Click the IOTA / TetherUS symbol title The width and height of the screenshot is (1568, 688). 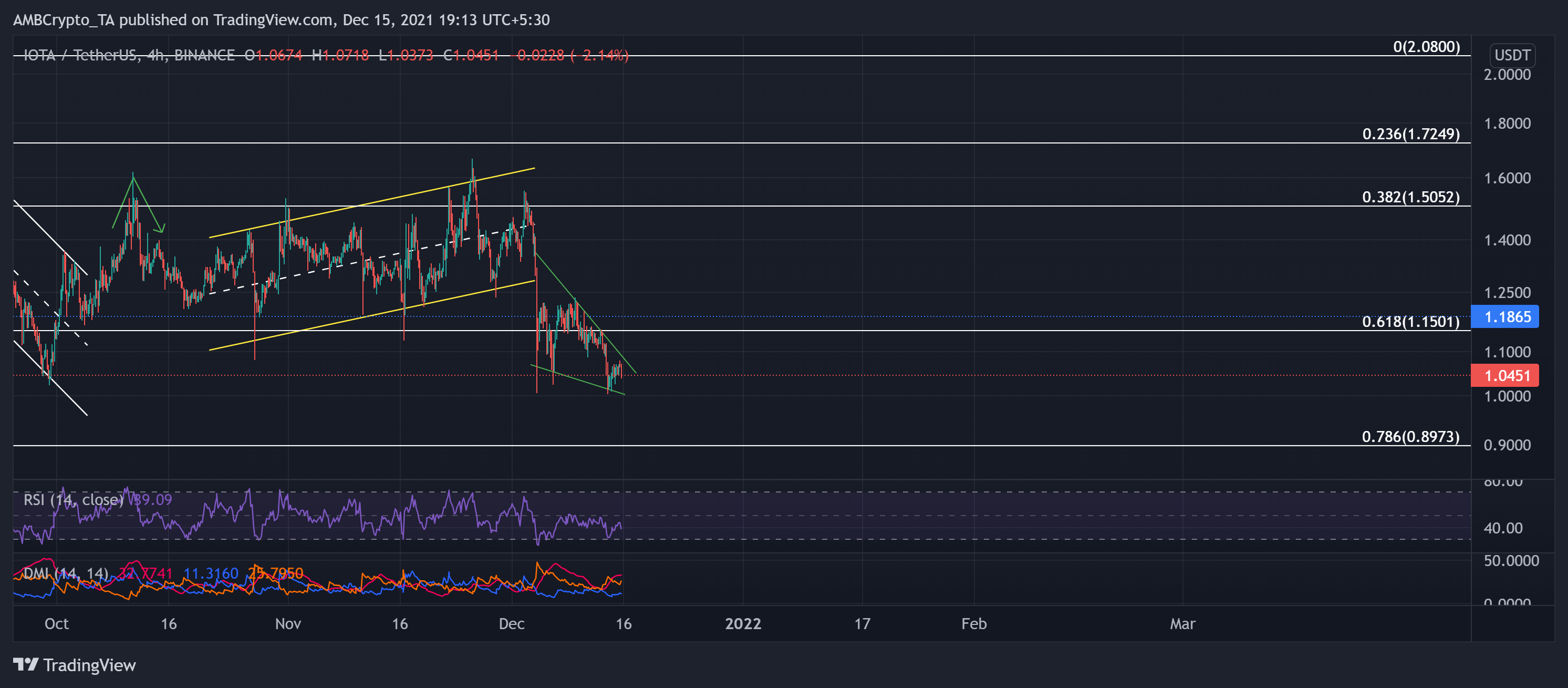pos(129,55)
